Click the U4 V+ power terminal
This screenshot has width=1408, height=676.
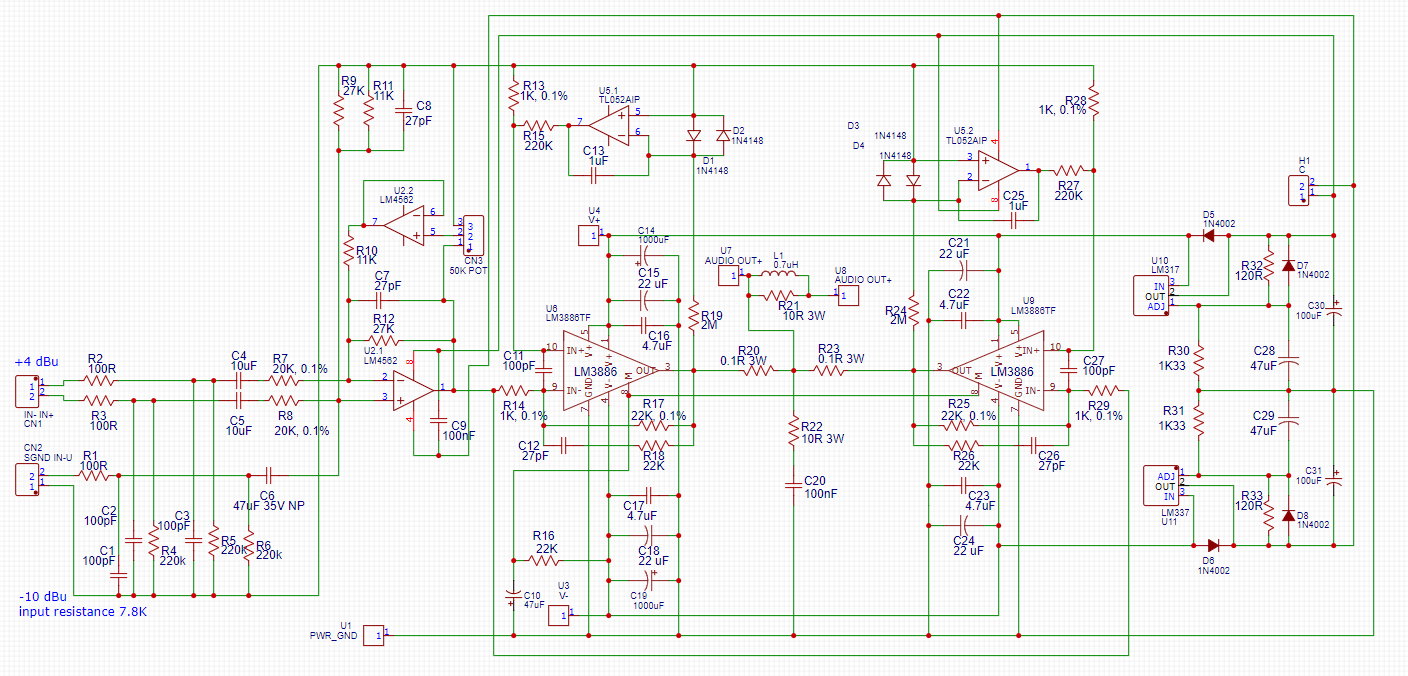coord(589,235)
